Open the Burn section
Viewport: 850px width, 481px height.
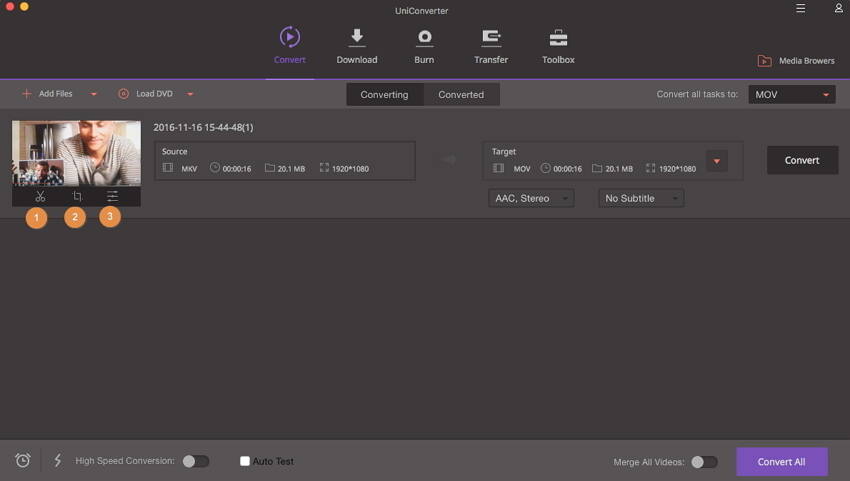click(424, 47)
